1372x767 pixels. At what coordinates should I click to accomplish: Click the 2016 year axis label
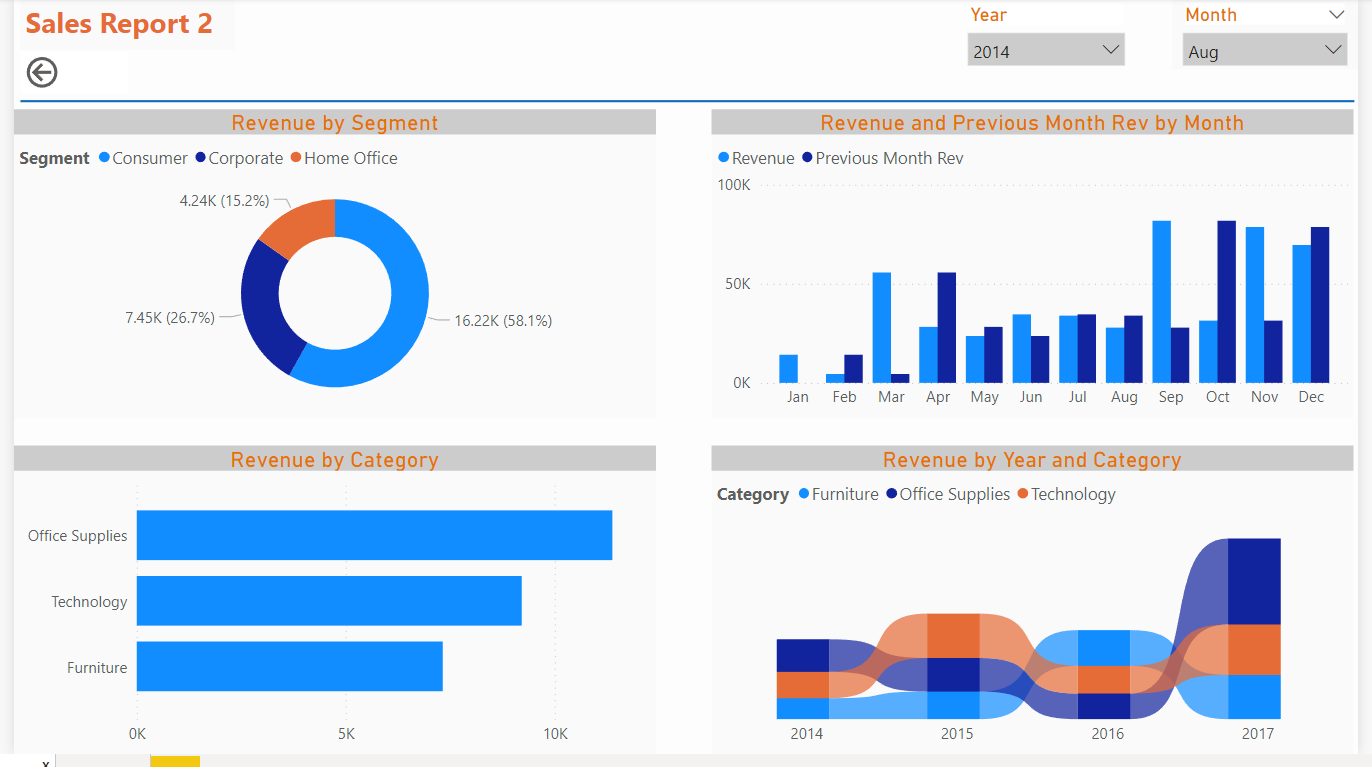tap(1107, 733)
